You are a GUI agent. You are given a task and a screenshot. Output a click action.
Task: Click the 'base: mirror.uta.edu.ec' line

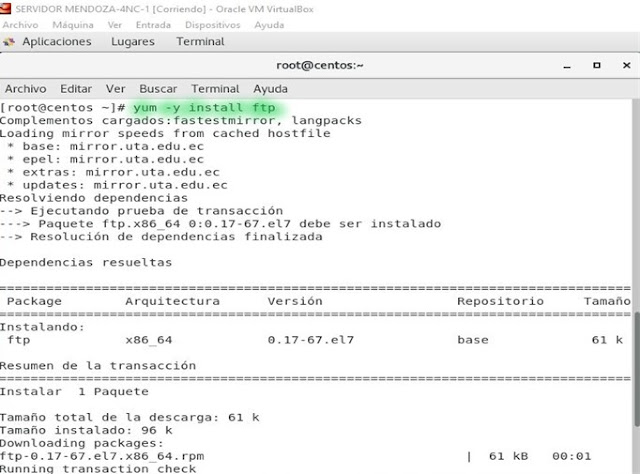coord(105,147)
